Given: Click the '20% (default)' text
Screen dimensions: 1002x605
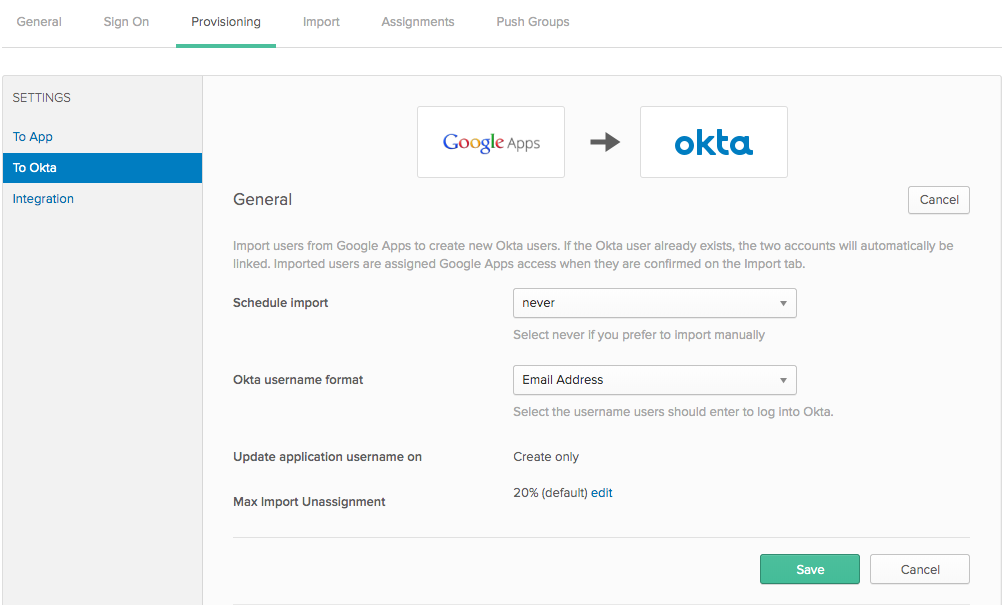Looking at the screenshot, I should [x=550, y=493].
